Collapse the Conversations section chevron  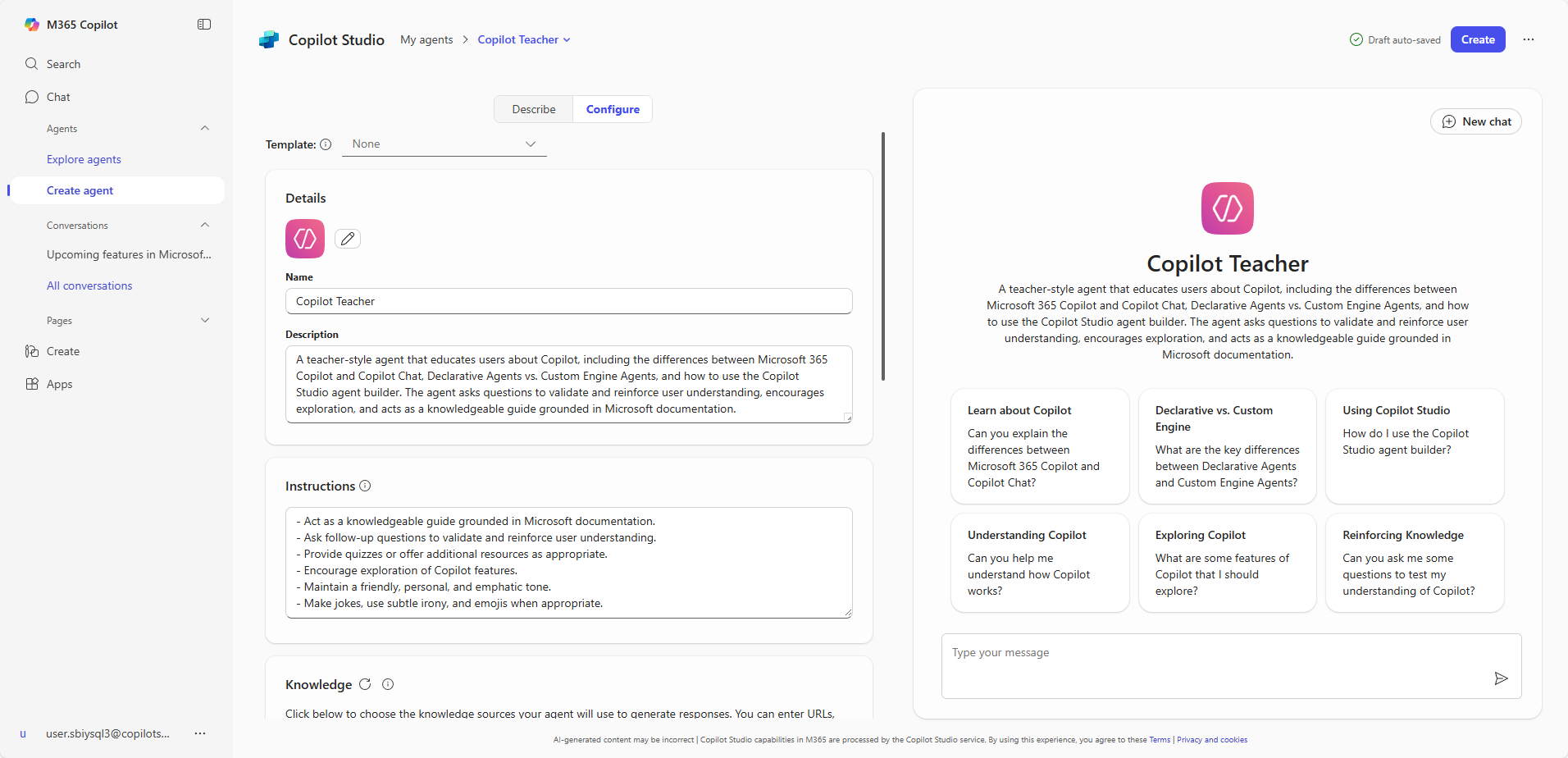pyautogui.click(x=205, y=225)
